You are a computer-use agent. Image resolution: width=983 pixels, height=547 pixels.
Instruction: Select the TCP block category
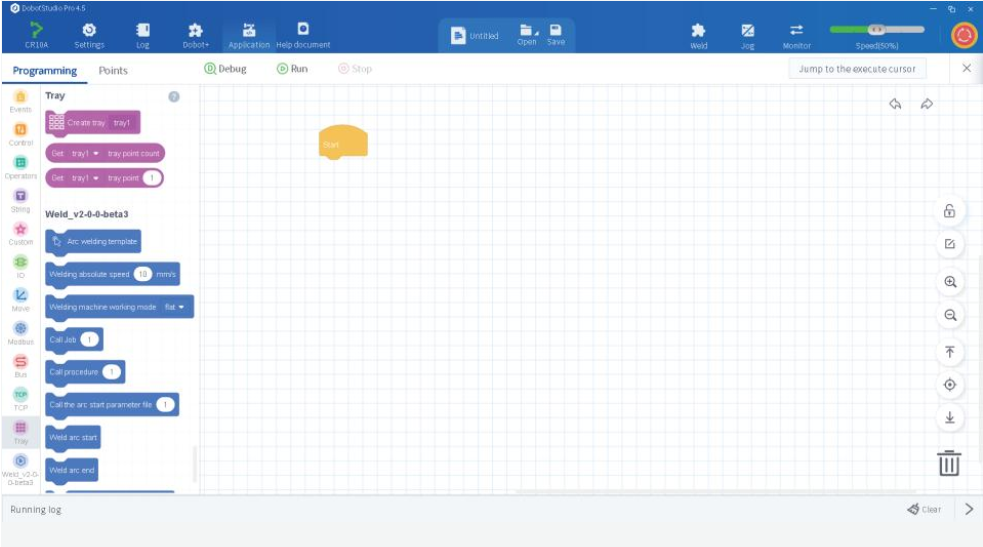(x=21, y=399)
